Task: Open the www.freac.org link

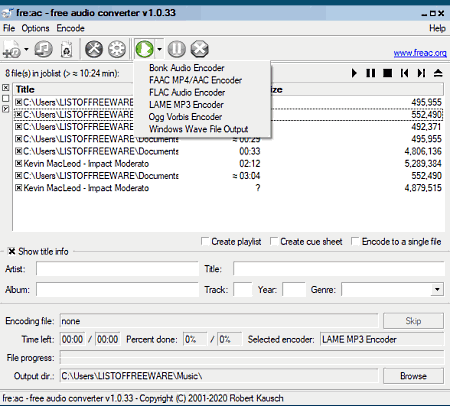Action: [x=420, y=53]
